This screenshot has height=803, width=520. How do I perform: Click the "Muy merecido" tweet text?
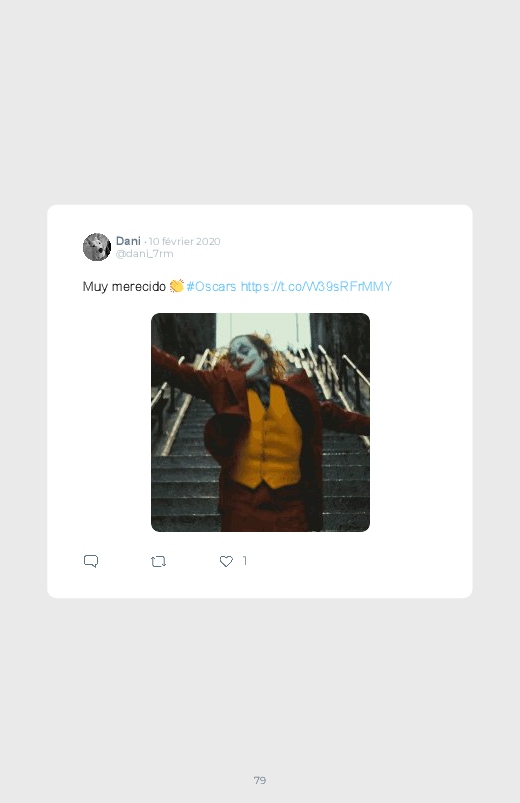click(124, 286)
